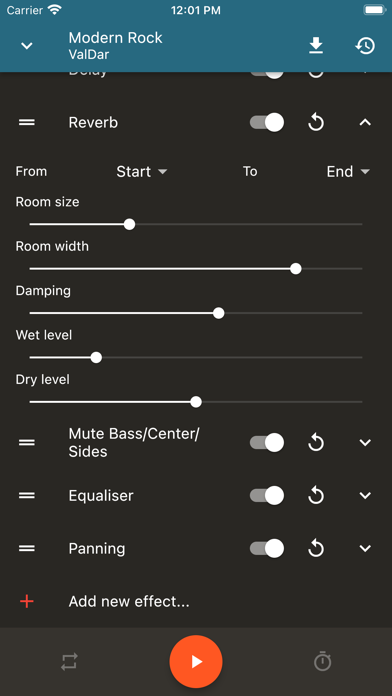Reset the Reverb effect settings
This screenshot has width=392, height=696.
(x=316, y=123)
